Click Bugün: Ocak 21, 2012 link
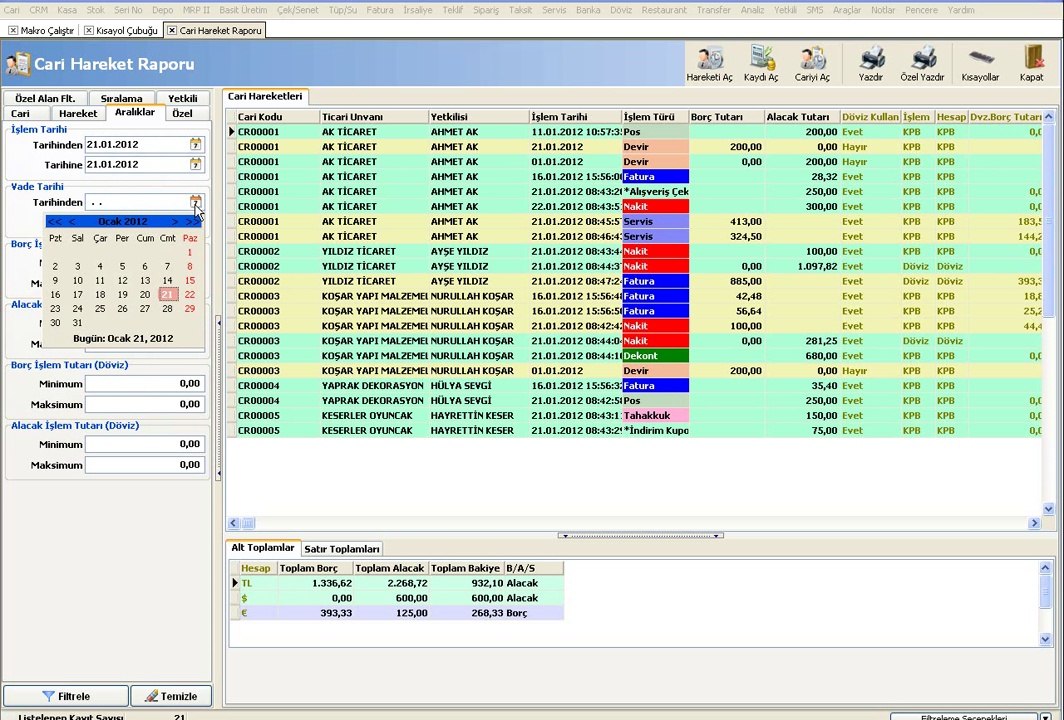 coord(123,338)
